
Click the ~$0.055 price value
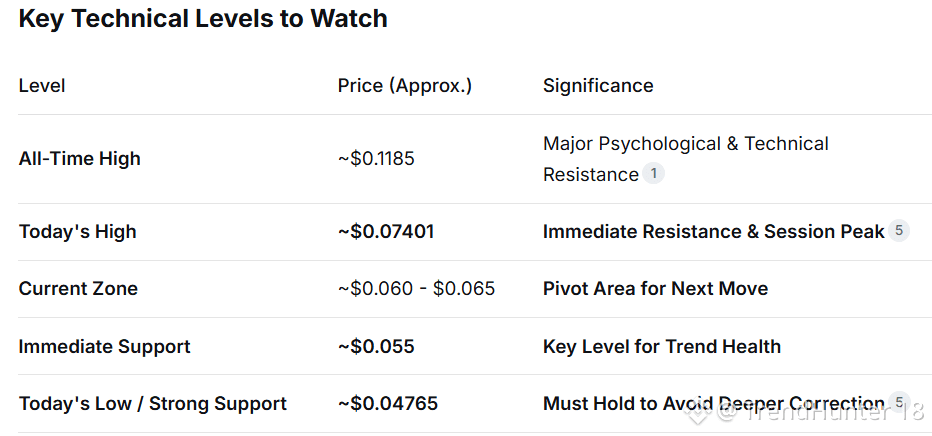click(x=376, y=347)
